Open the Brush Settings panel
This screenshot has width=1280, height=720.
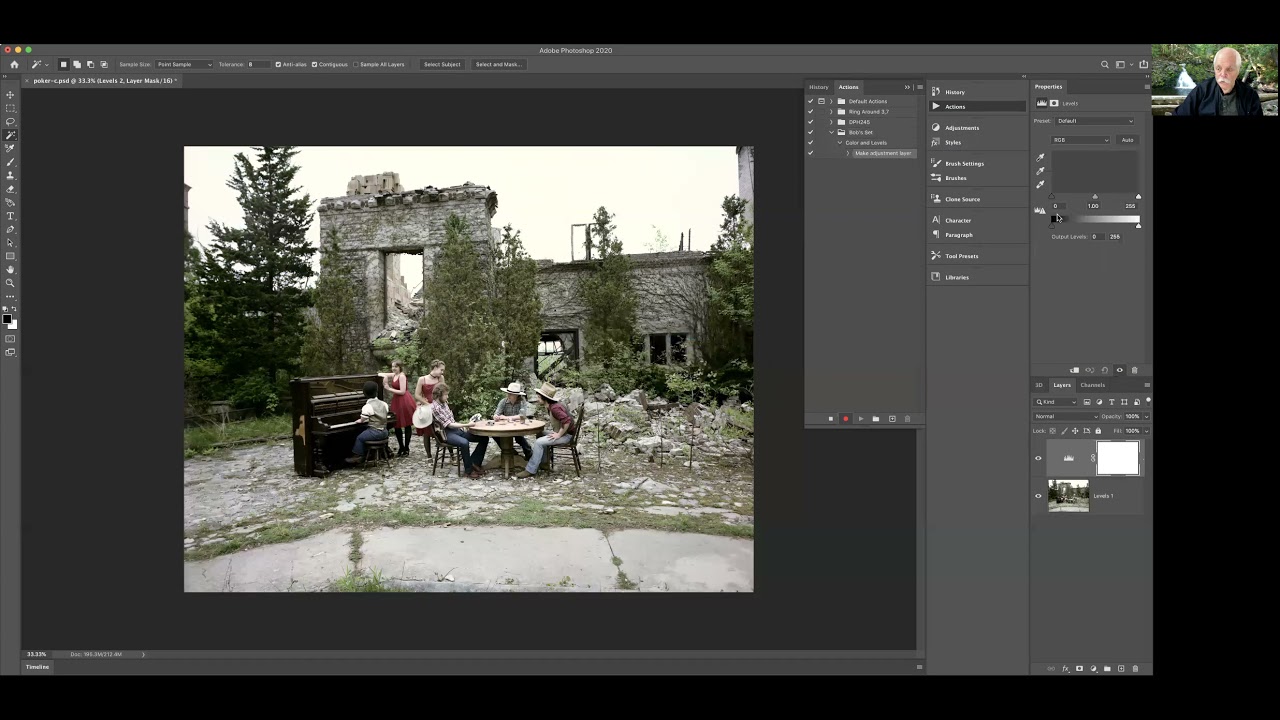pos(964,163)
